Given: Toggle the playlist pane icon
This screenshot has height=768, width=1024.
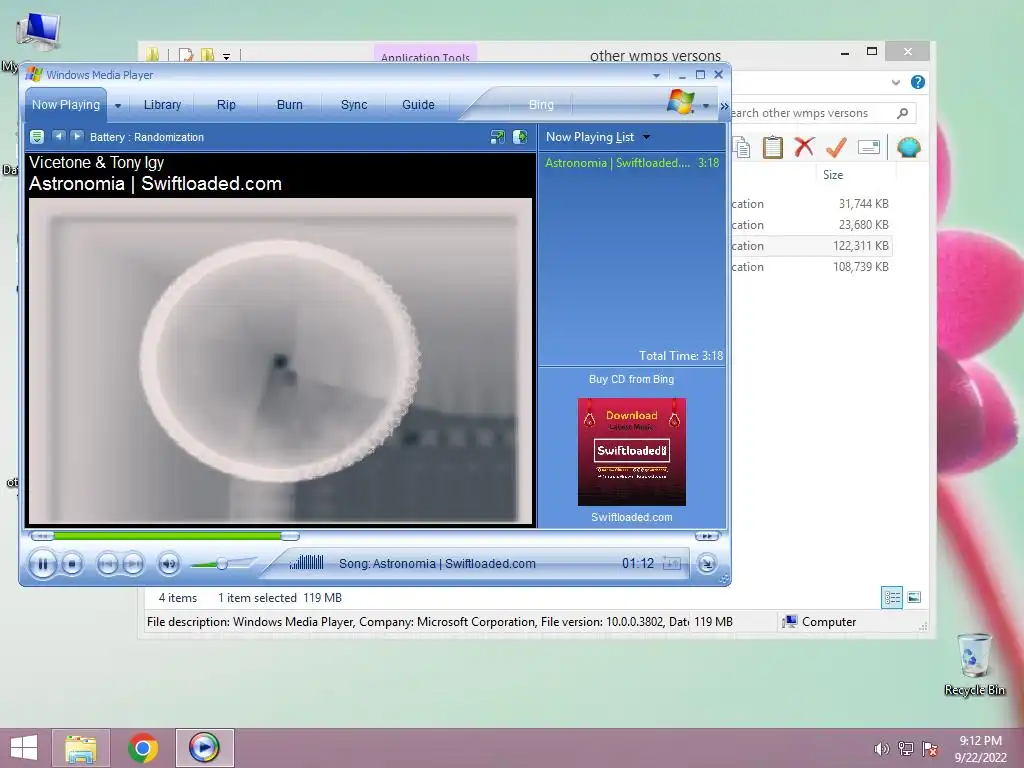Looking at the screenshot, I should click(520, 136).
